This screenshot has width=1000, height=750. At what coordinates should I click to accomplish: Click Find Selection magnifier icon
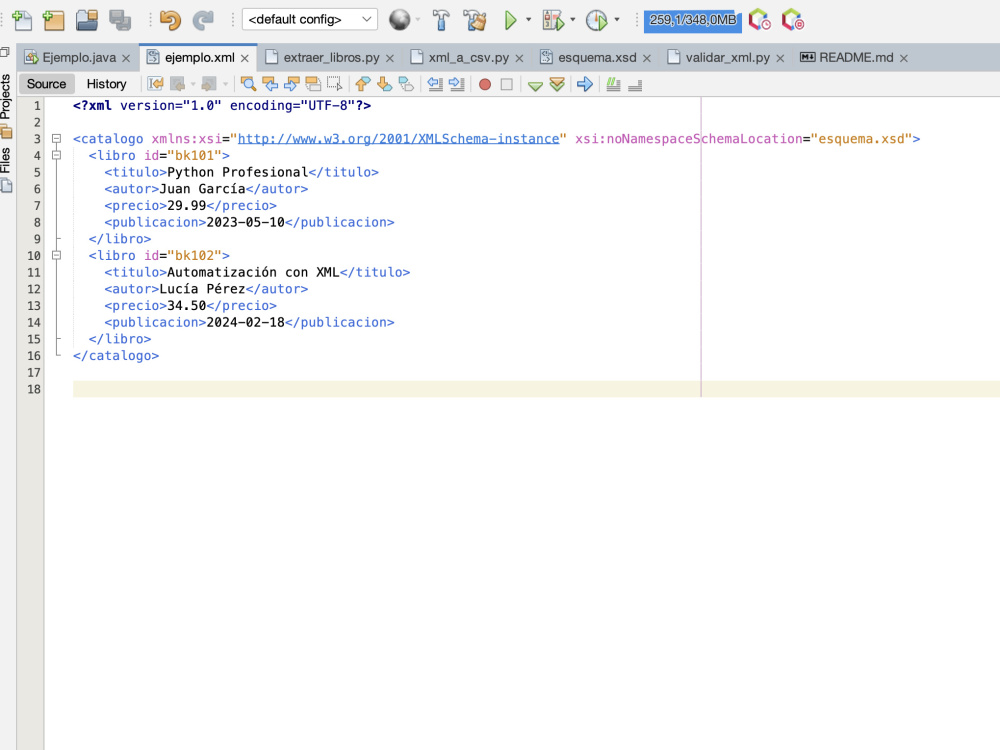[x=248, y=84]
